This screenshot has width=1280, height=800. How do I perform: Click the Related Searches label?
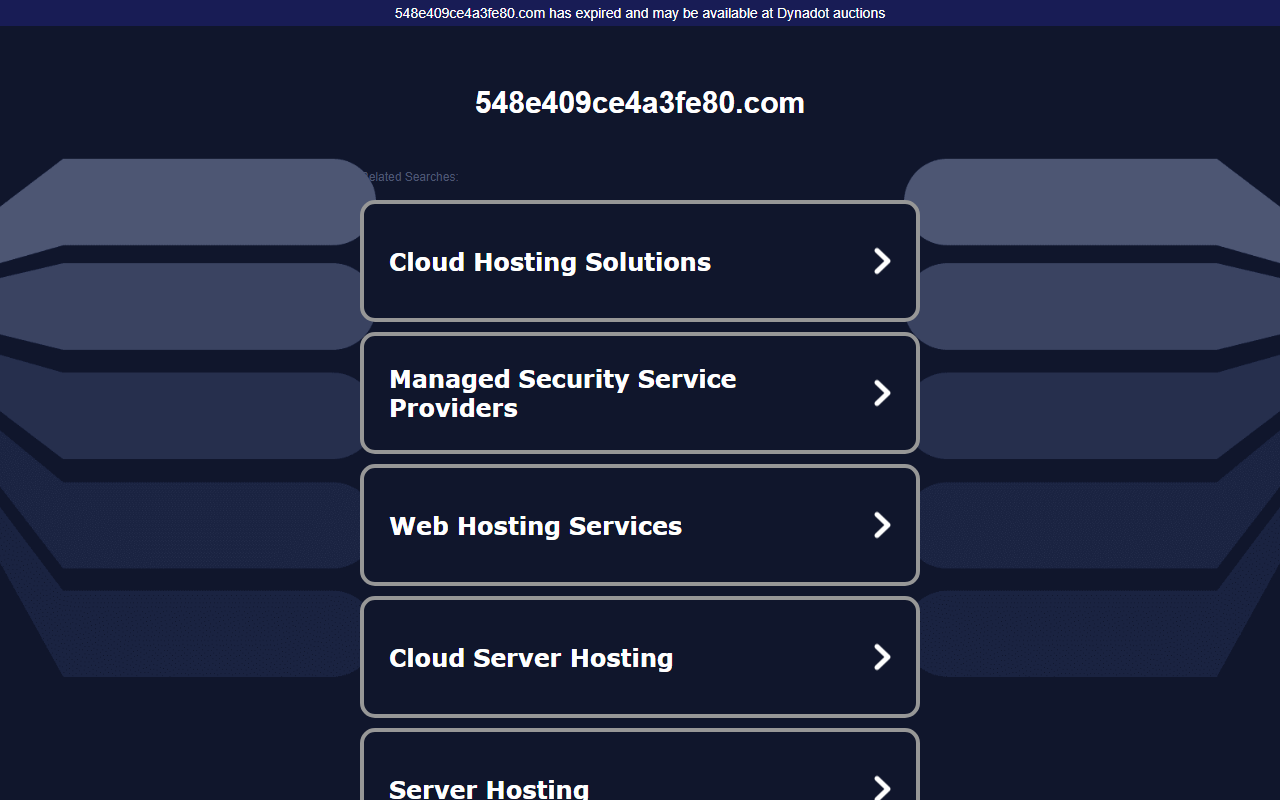(x=409, y=177)
